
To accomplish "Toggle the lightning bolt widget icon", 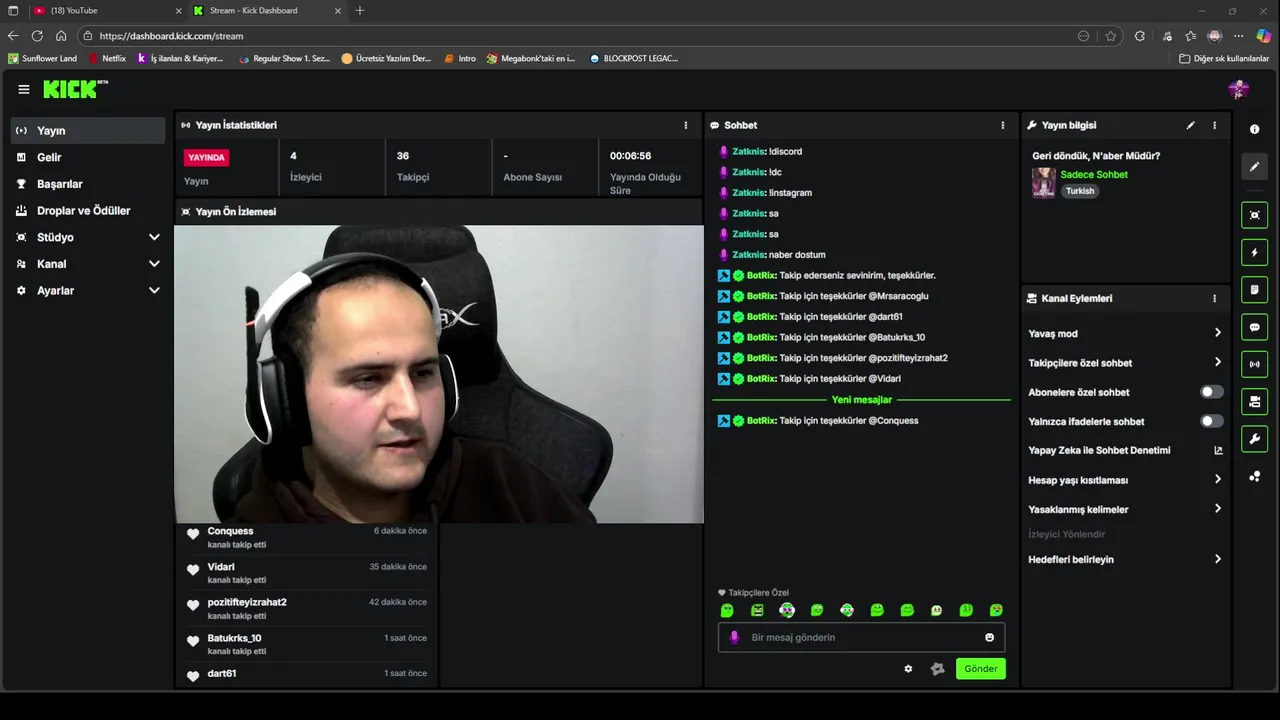I will point(1254,252).
